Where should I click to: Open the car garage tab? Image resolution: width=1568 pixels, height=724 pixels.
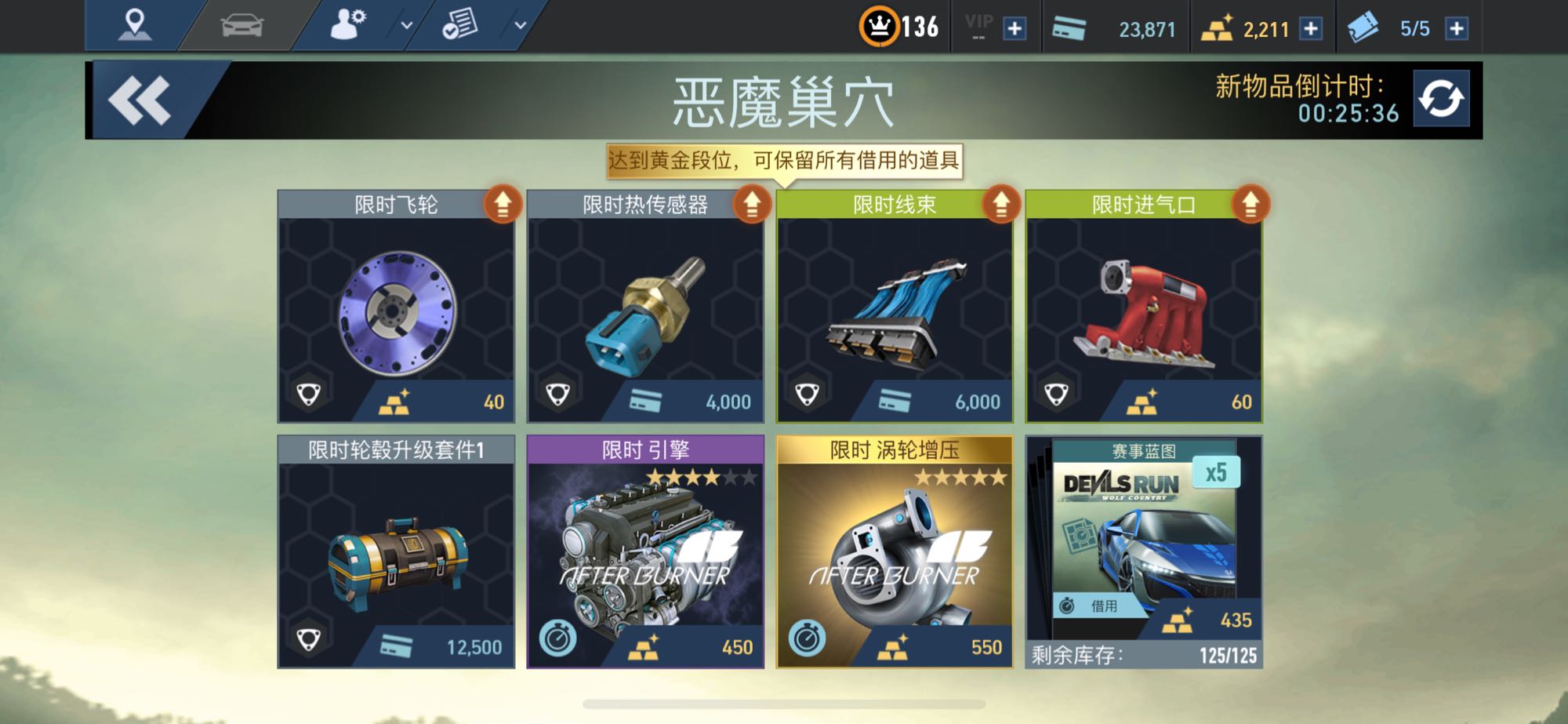242,25
